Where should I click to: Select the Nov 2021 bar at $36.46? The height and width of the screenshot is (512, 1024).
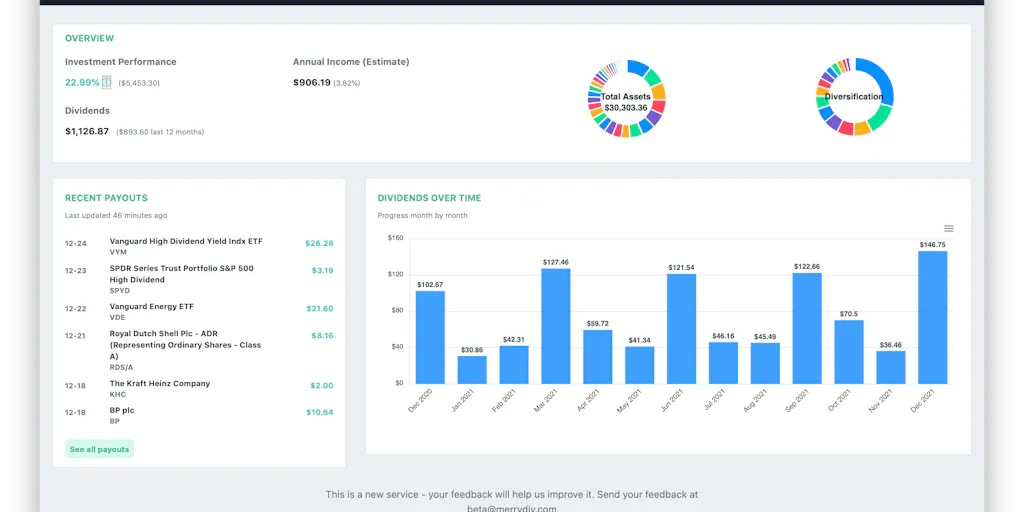tap(891, 368)
